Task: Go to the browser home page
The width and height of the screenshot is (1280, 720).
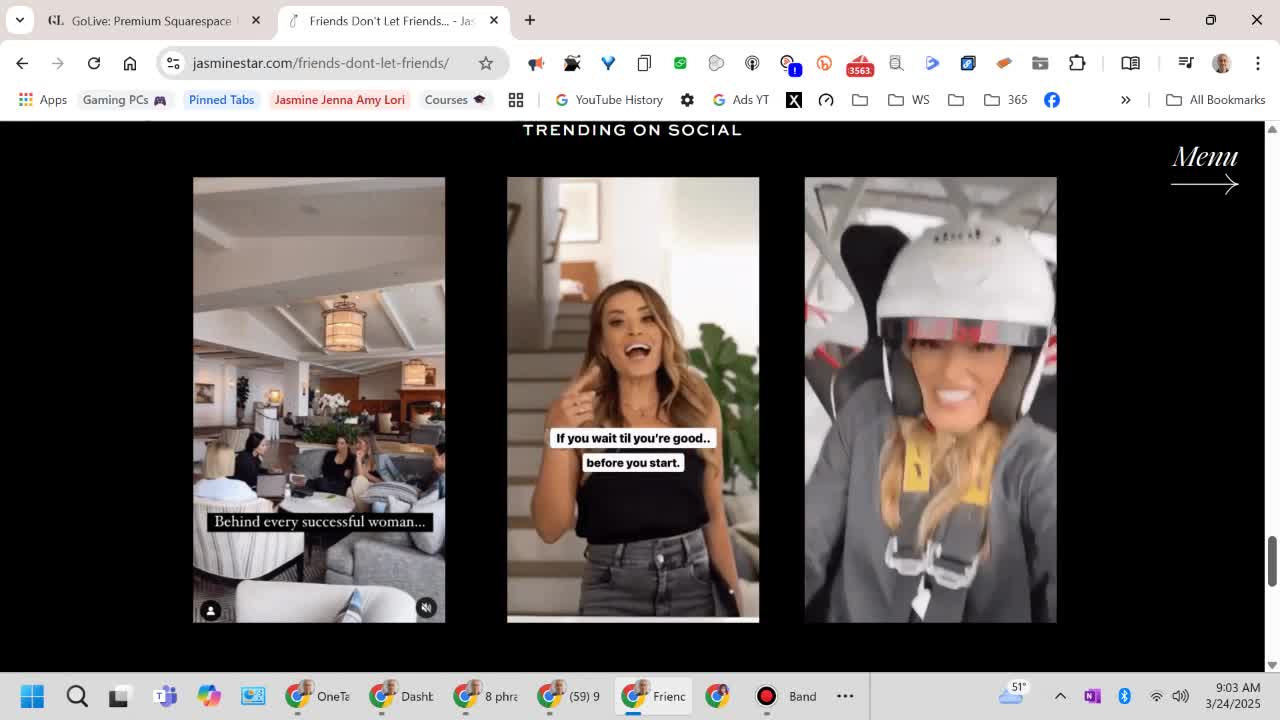Action: click(x=130, y=63)
